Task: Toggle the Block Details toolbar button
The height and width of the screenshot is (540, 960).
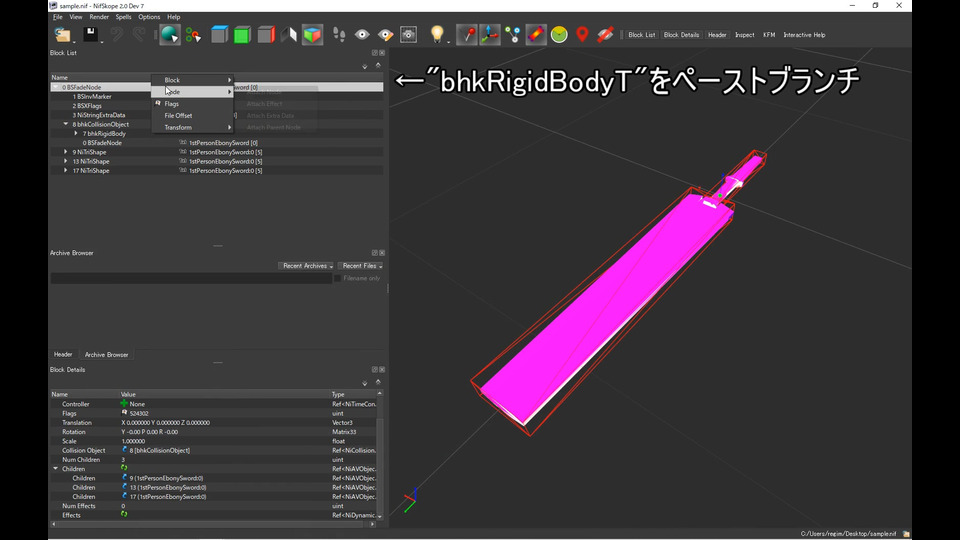Action: [681, 35]
